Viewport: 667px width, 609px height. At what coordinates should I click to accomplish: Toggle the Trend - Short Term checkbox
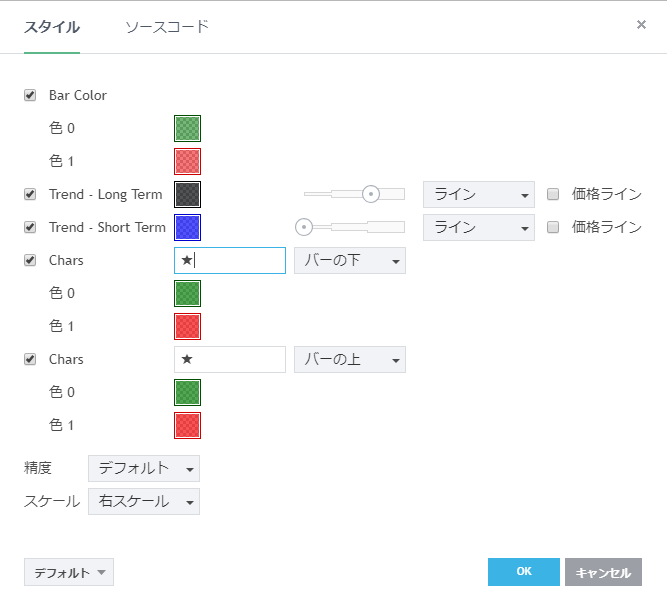[30, 227]
